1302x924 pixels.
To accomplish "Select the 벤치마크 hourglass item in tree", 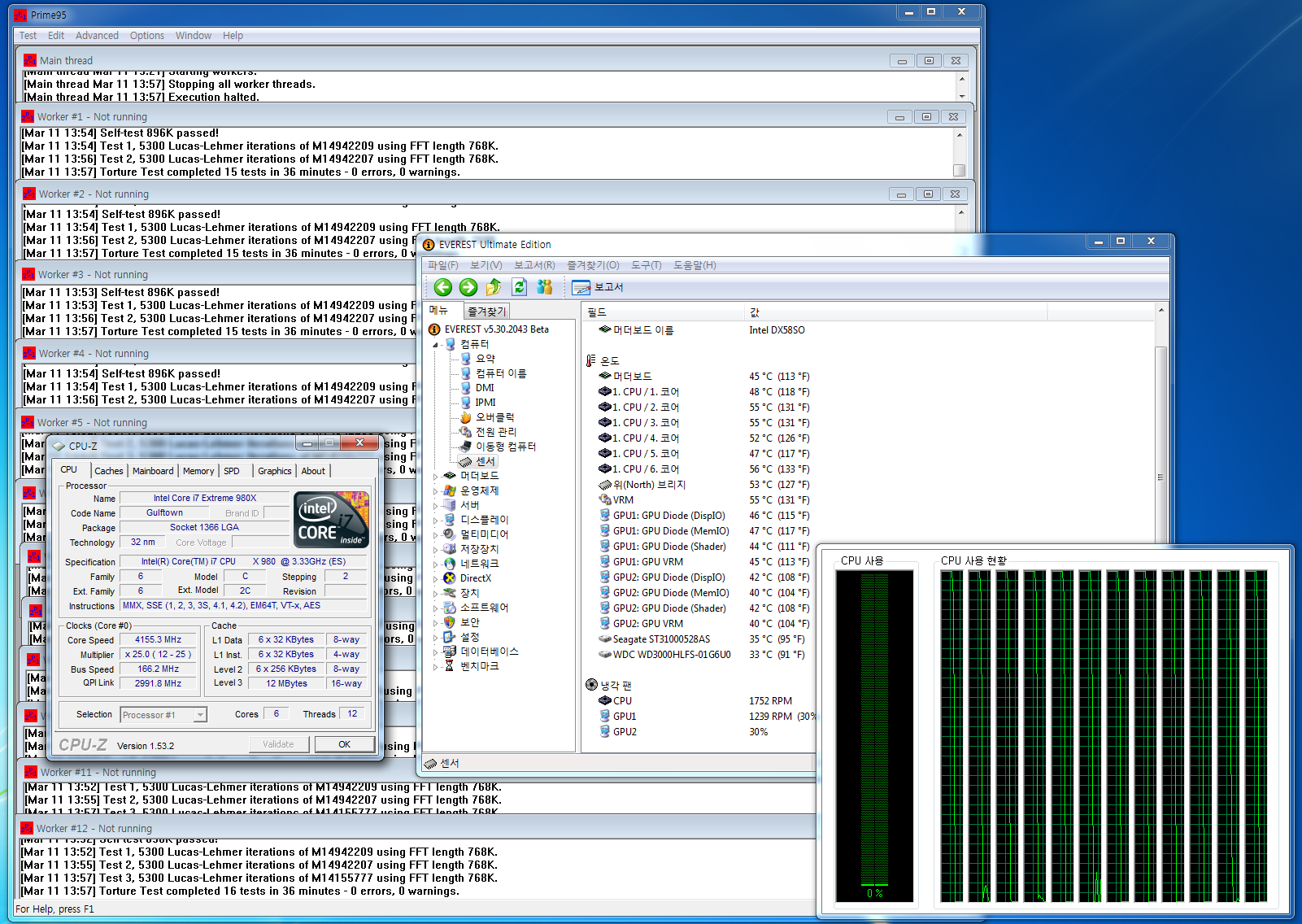I will [479, 666].
